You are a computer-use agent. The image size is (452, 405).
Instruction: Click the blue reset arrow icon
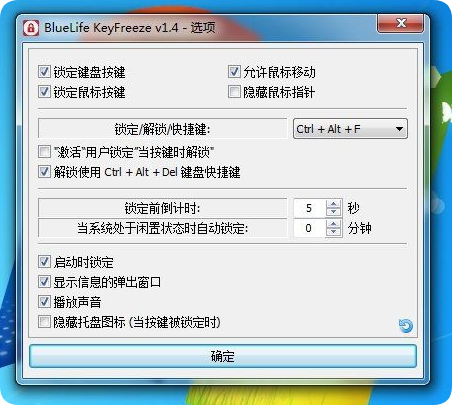click(406, 326)
